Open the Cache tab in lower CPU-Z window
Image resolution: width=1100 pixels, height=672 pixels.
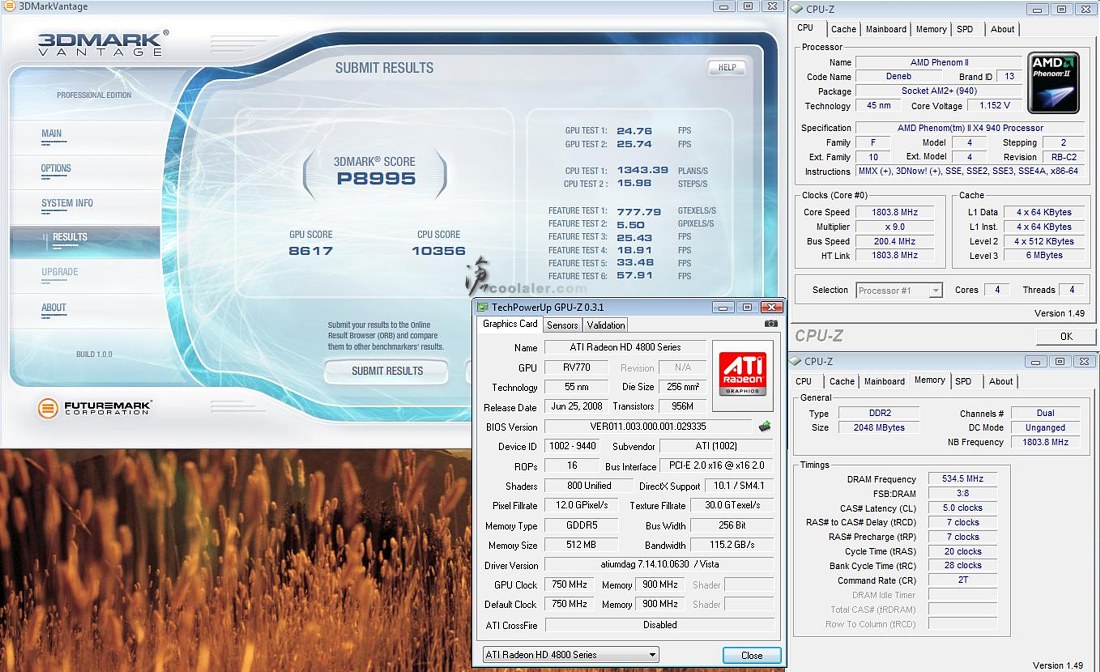point(842,382)
